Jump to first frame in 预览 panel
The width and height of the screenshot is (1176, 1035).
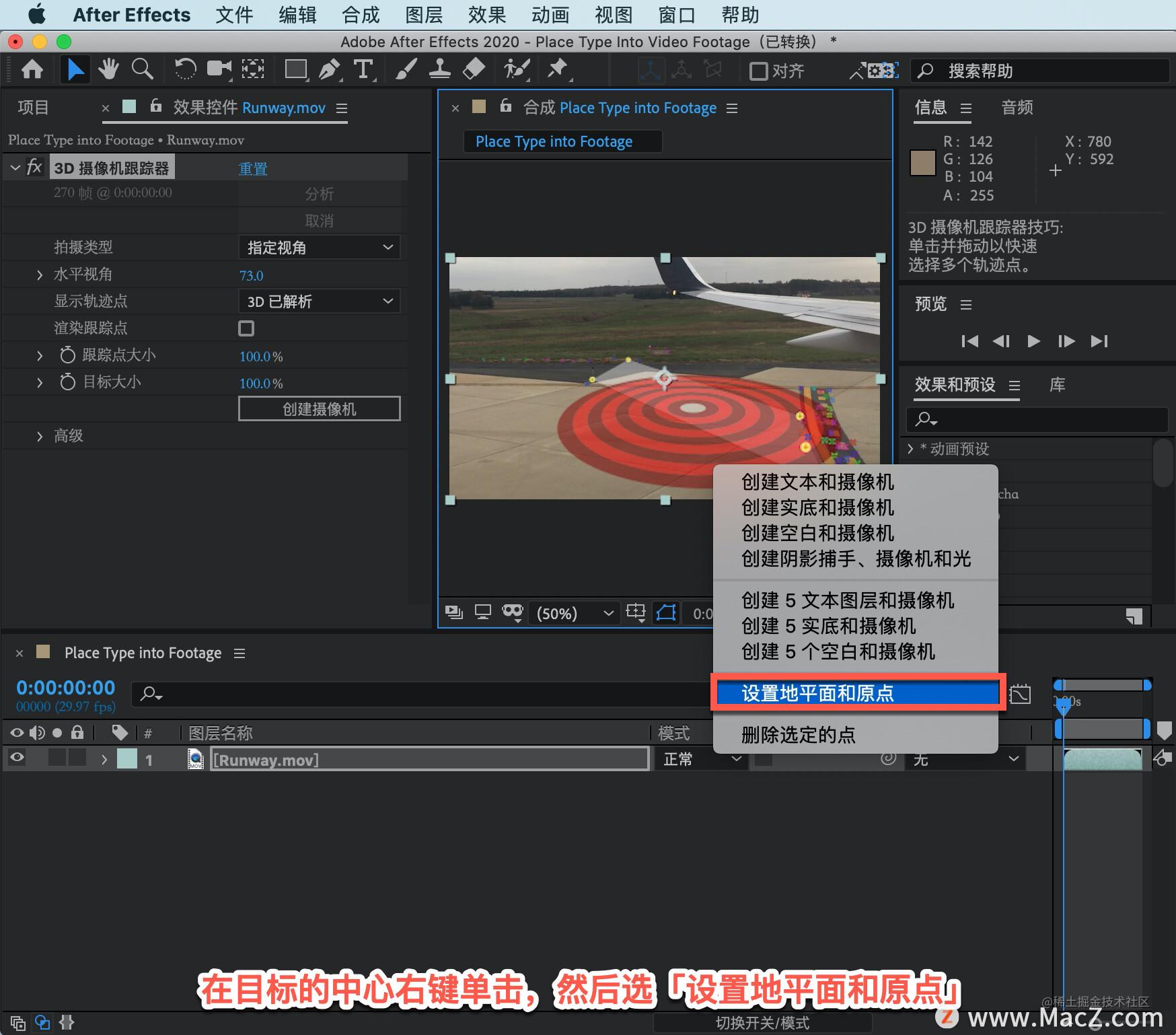[x=969, y=341]
